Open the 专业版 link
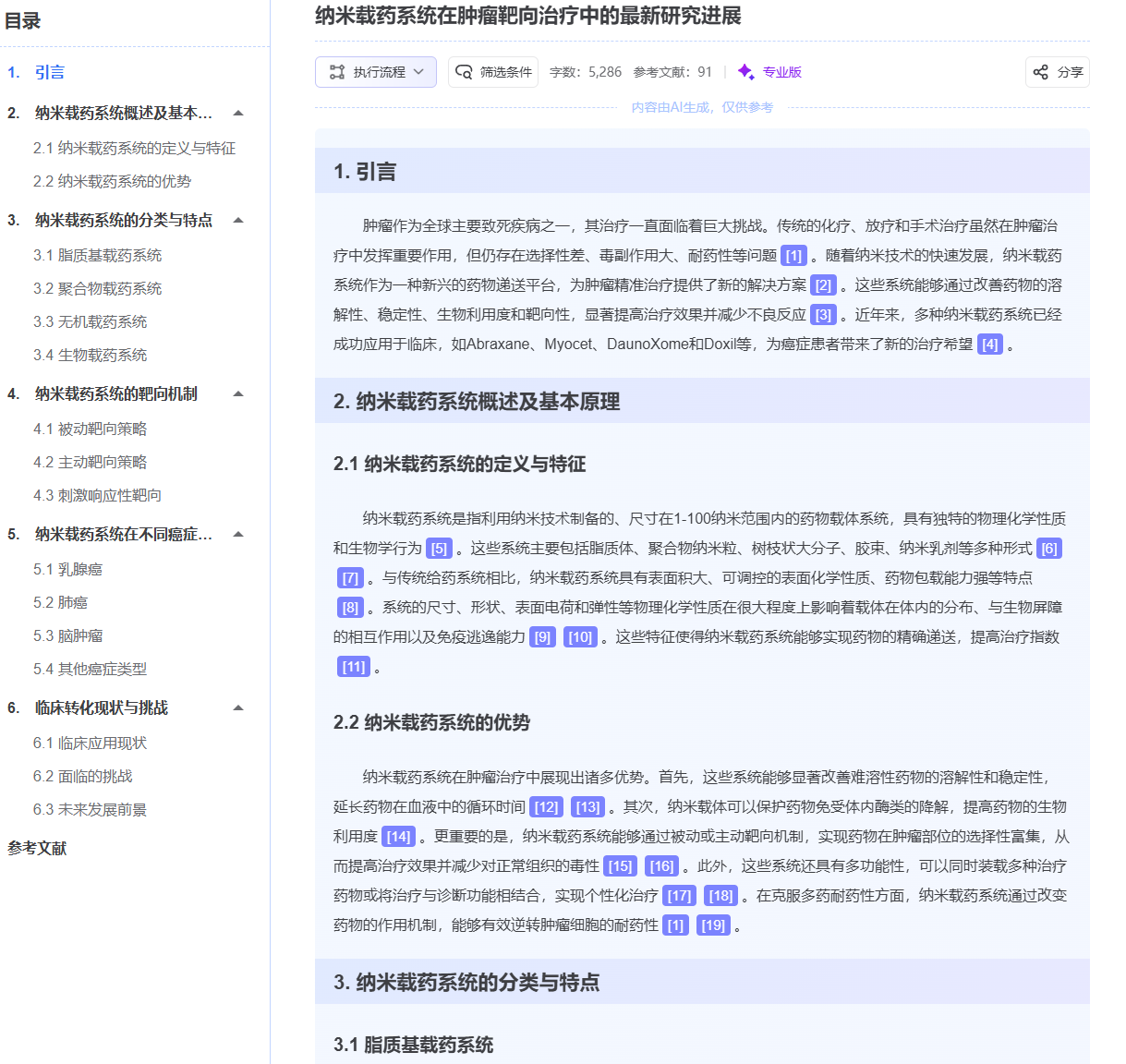1126x1064 pixels. pyautogui.click(x=781, y=72)
